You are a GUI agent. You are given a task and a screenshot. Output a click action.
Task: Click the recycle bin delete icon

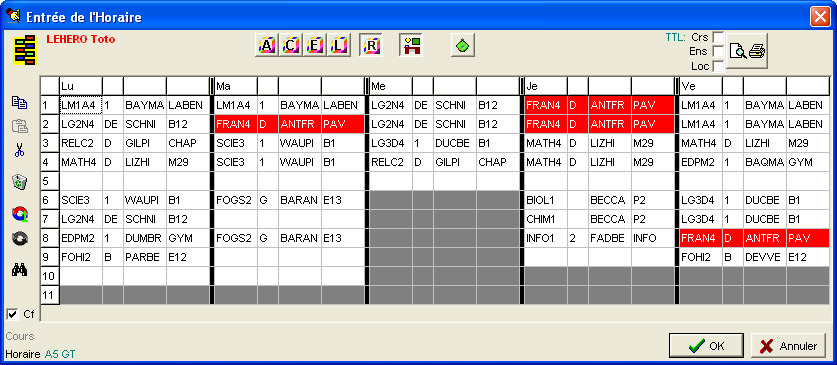(x=19, y=182)
